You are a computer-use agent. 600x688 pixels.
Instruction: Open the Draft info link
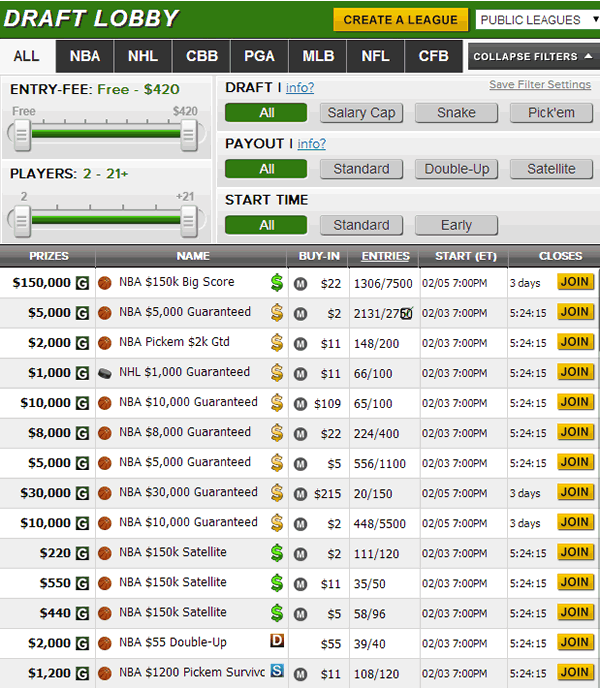[x=300, y=87]
